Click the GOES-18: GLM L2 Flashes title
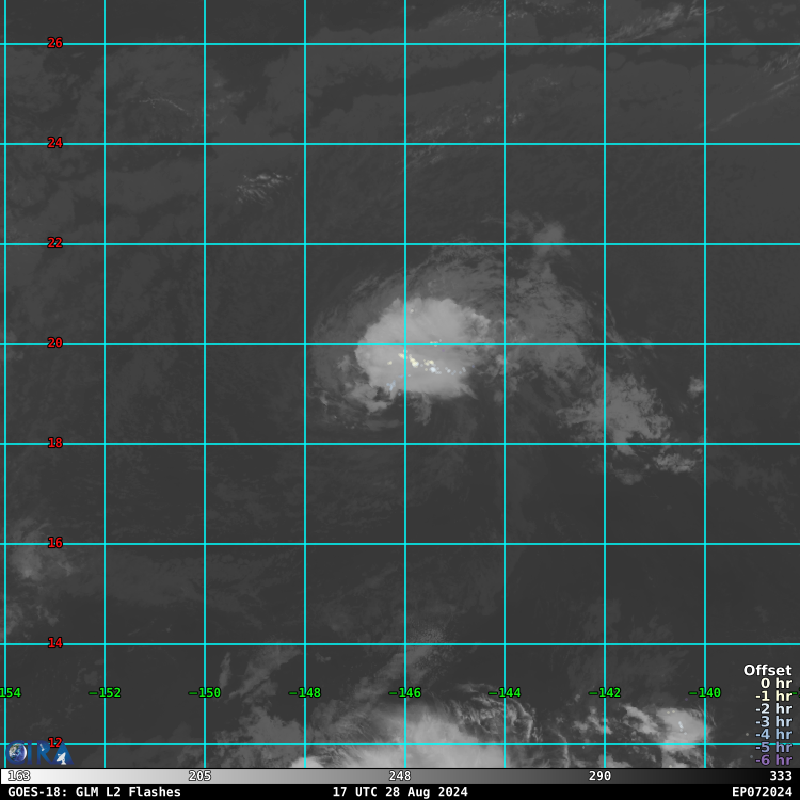The width and height of the screenshot is (800, 800). (x=94, y=792)
